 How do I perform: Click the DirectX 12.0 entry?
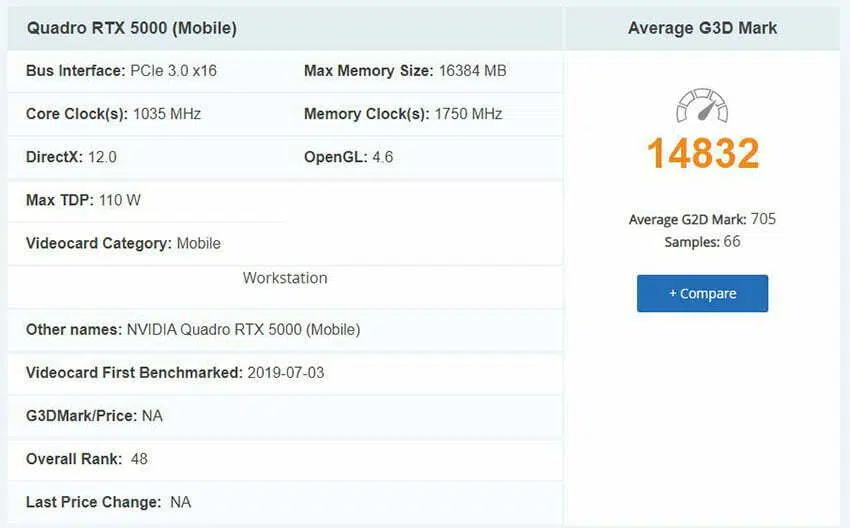point(71,157)
